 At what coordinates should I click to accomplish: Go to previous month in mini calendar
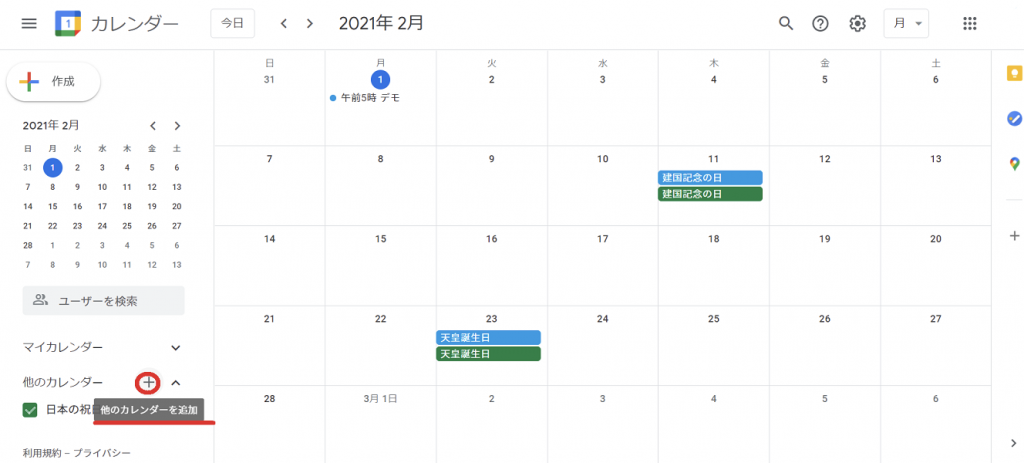click(x=153, y=126)
